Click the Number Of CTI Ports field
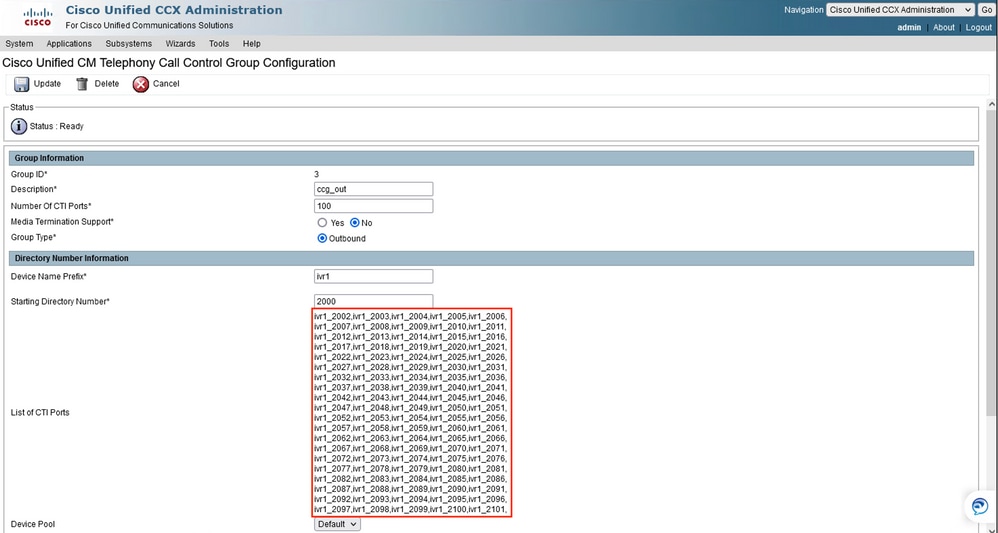Screen dimensions: 998x533 click(374, 206)
